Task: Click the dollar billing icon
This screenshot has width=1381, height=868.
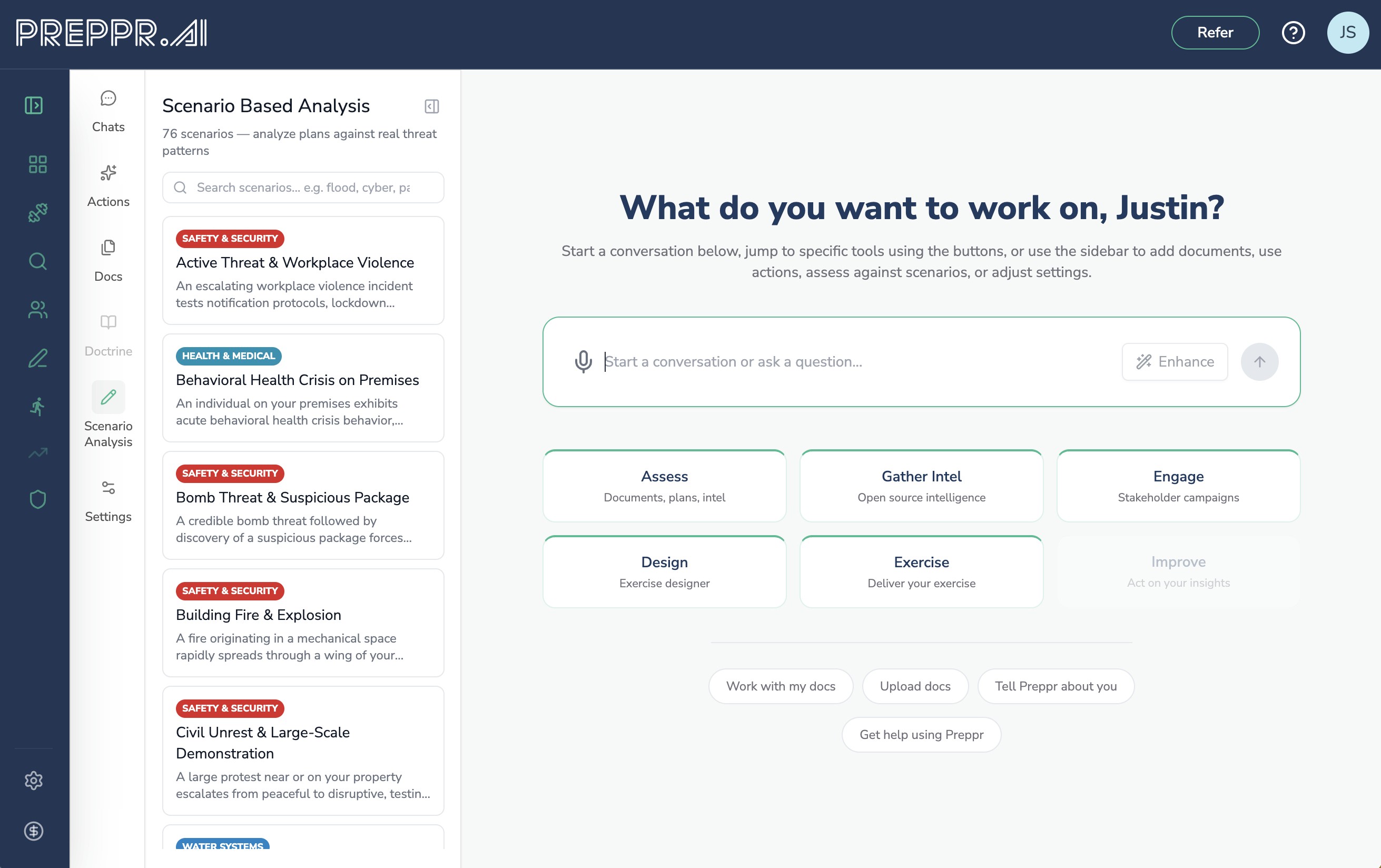Action: point(34,831)
